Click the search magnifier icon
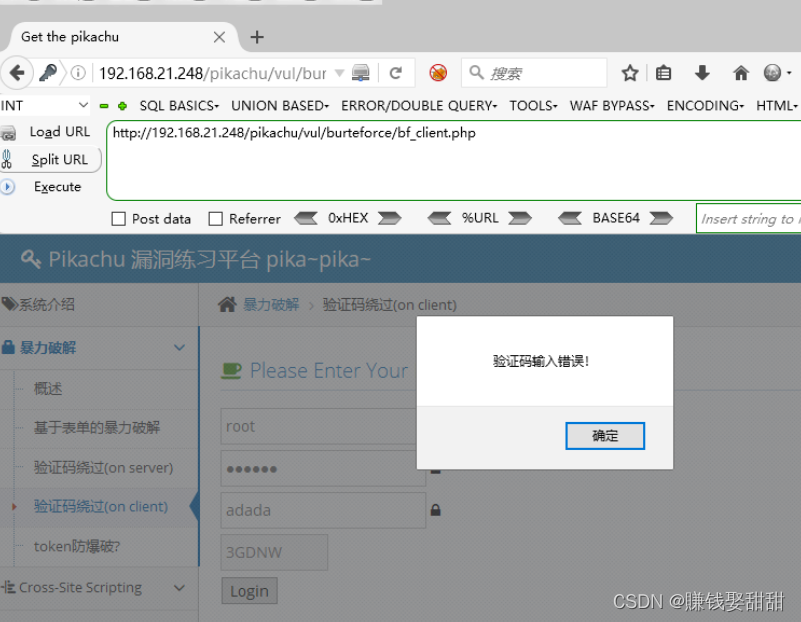This screenshot has width=801, height=622. [476, 73]
